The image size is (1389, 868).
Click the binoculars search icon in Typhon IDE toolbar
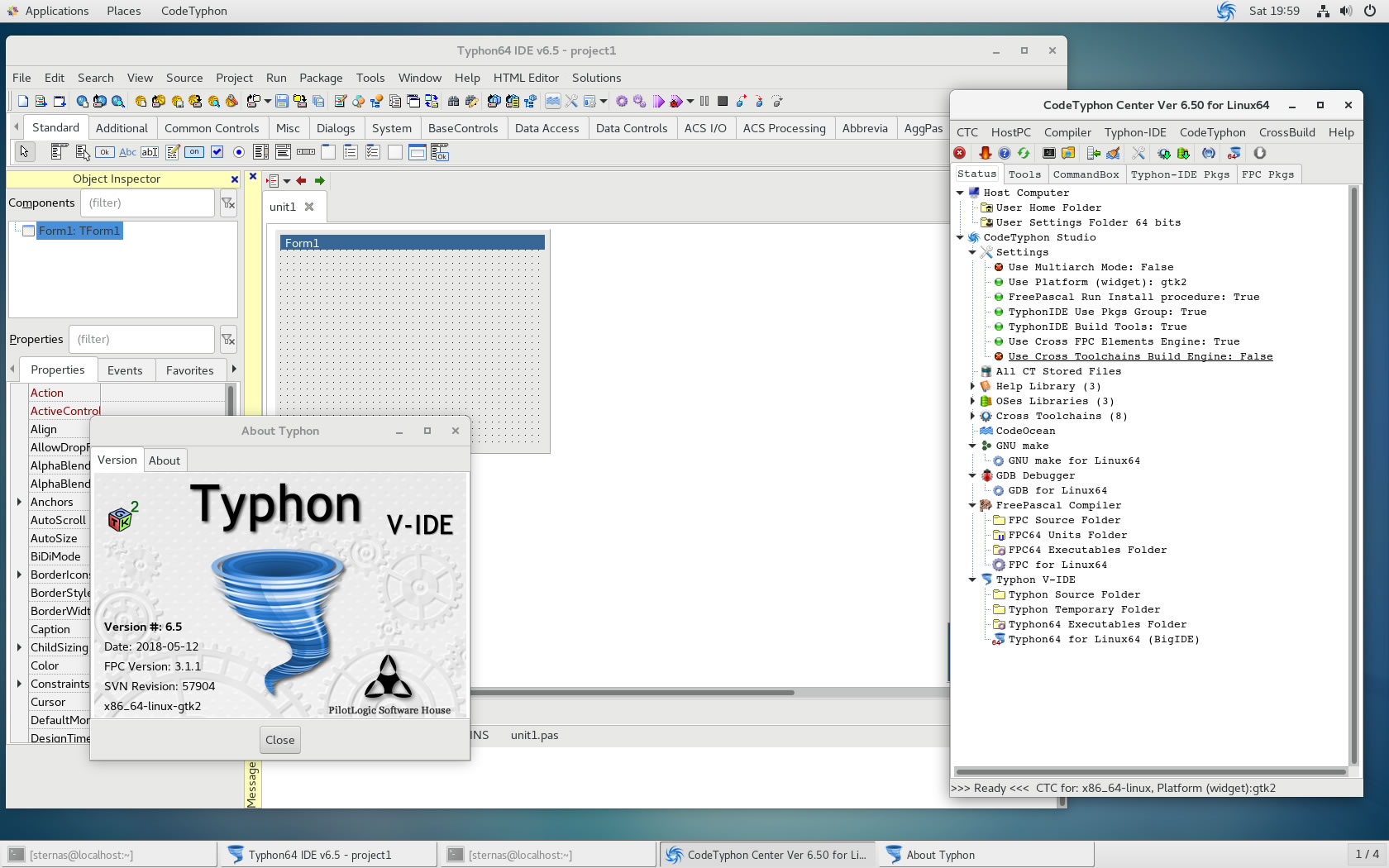(x=453, y=102)
